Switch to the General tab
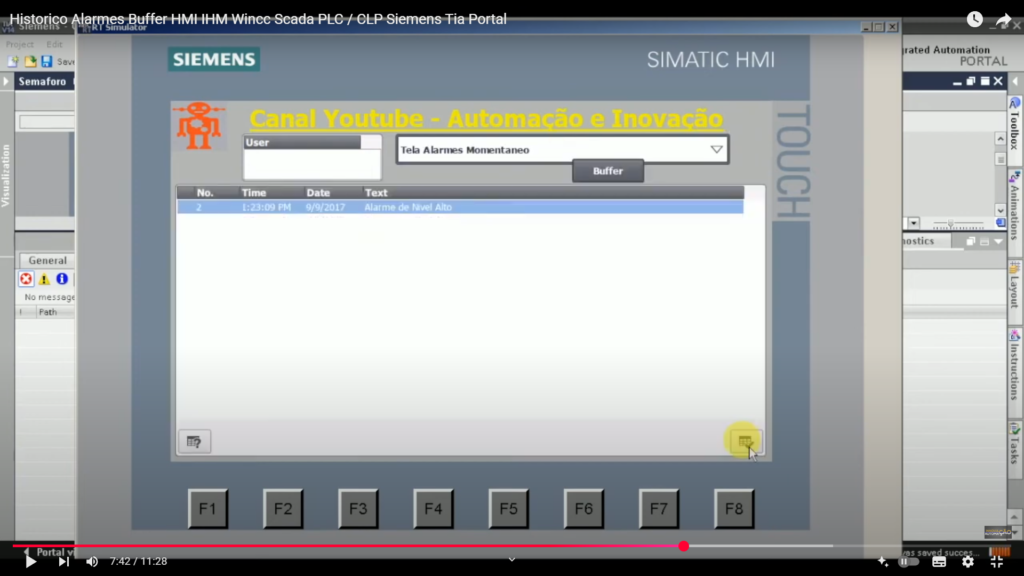Screen dimensions: 1024x576 coord(47,260)
